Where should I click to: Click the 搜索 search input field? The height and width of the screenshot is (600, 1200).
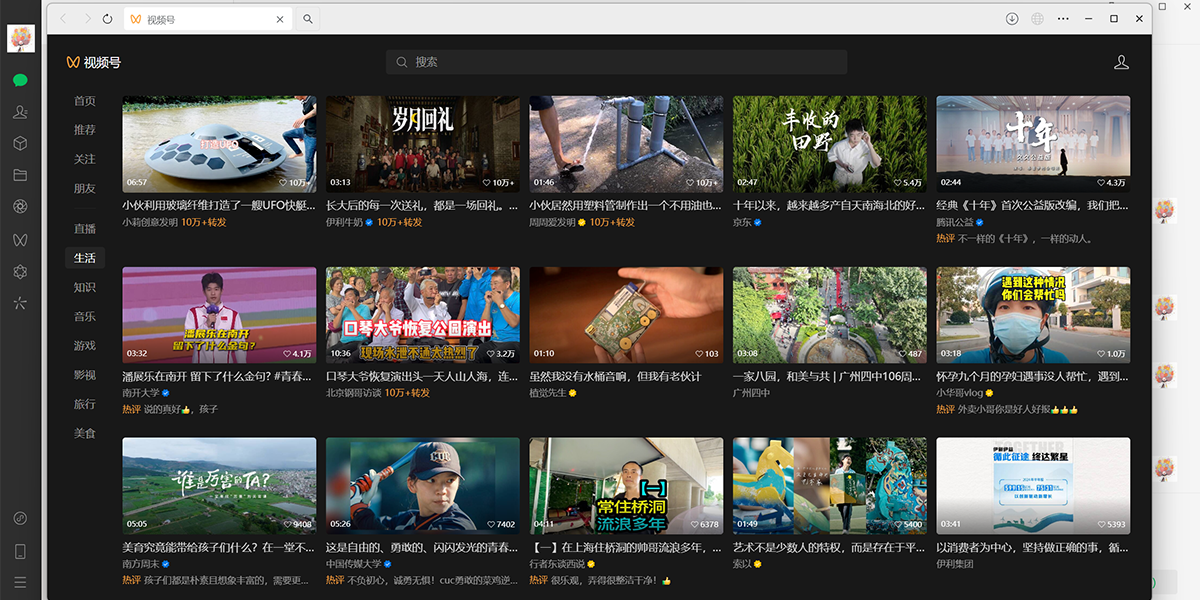[616, 62]
